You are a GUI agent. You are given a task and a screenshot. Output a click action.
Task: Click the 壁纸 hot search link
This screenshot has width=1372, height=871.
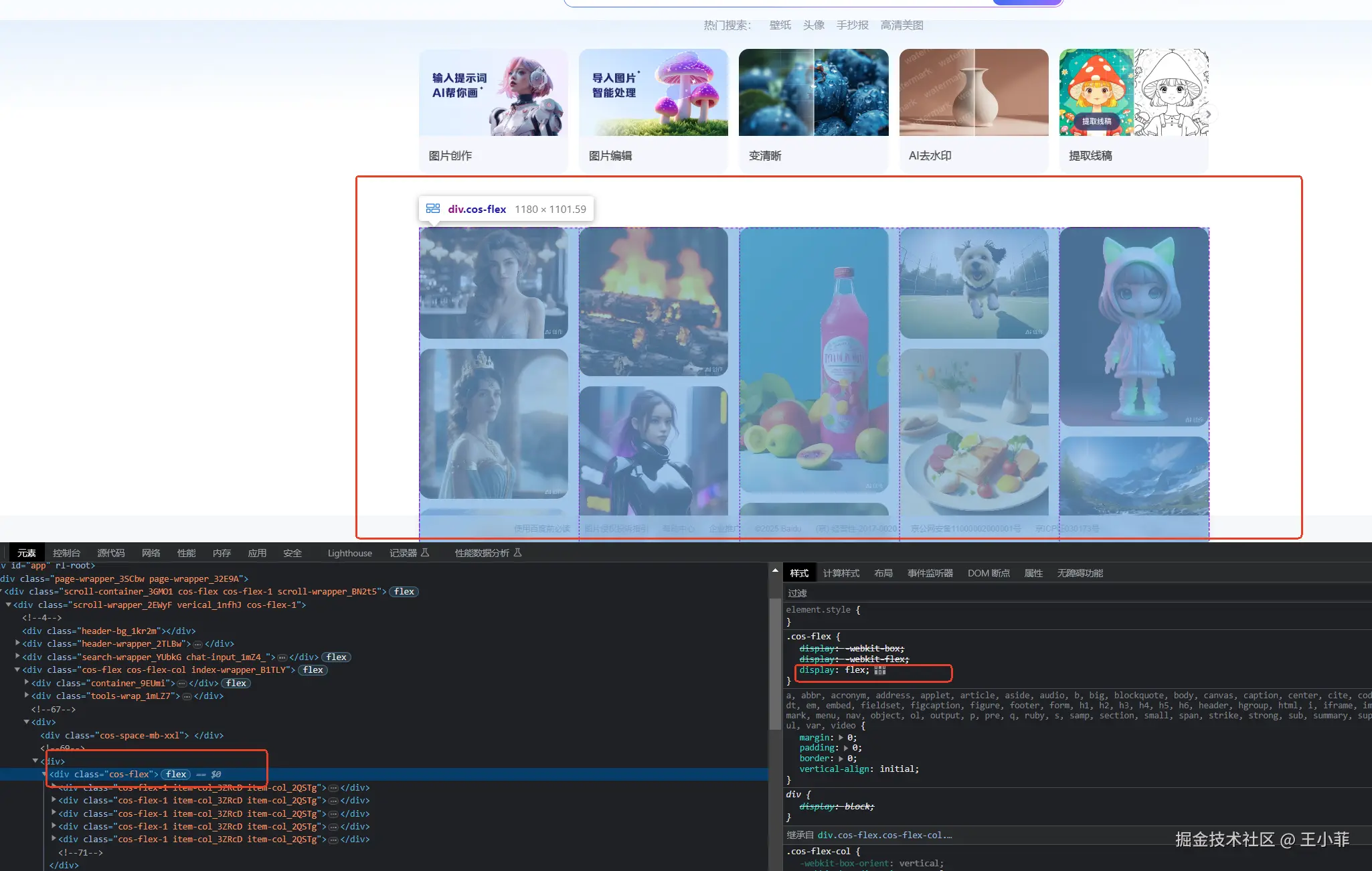(780, 25)
